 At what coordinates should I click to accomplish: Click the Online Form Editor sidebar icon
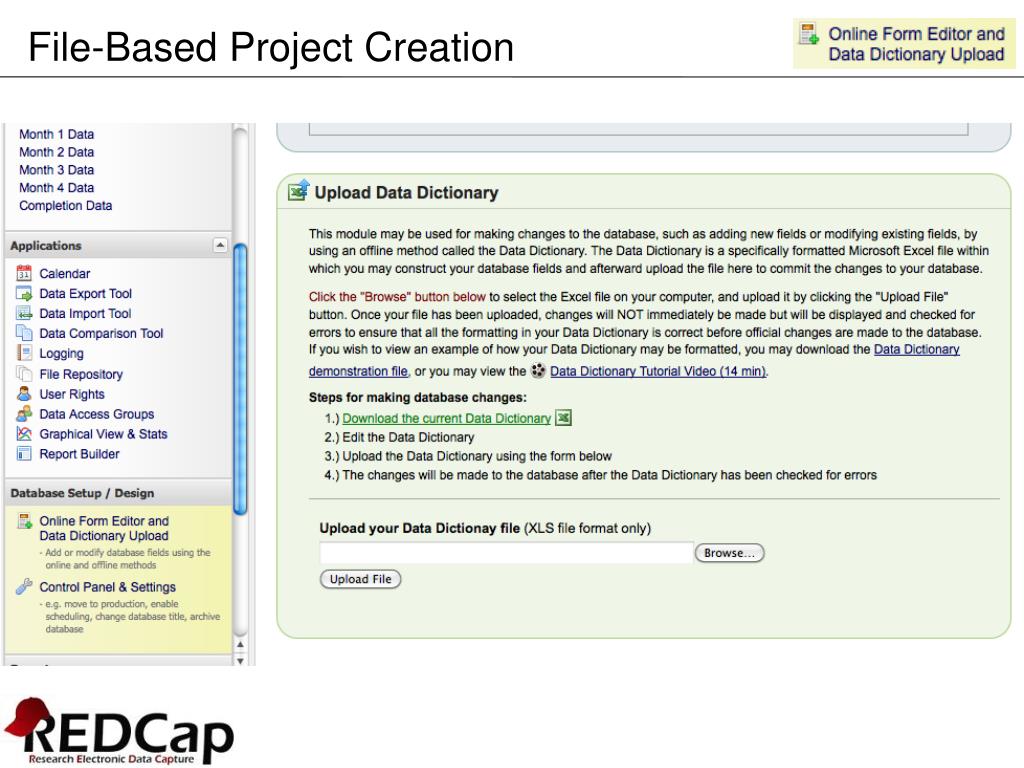25,521
